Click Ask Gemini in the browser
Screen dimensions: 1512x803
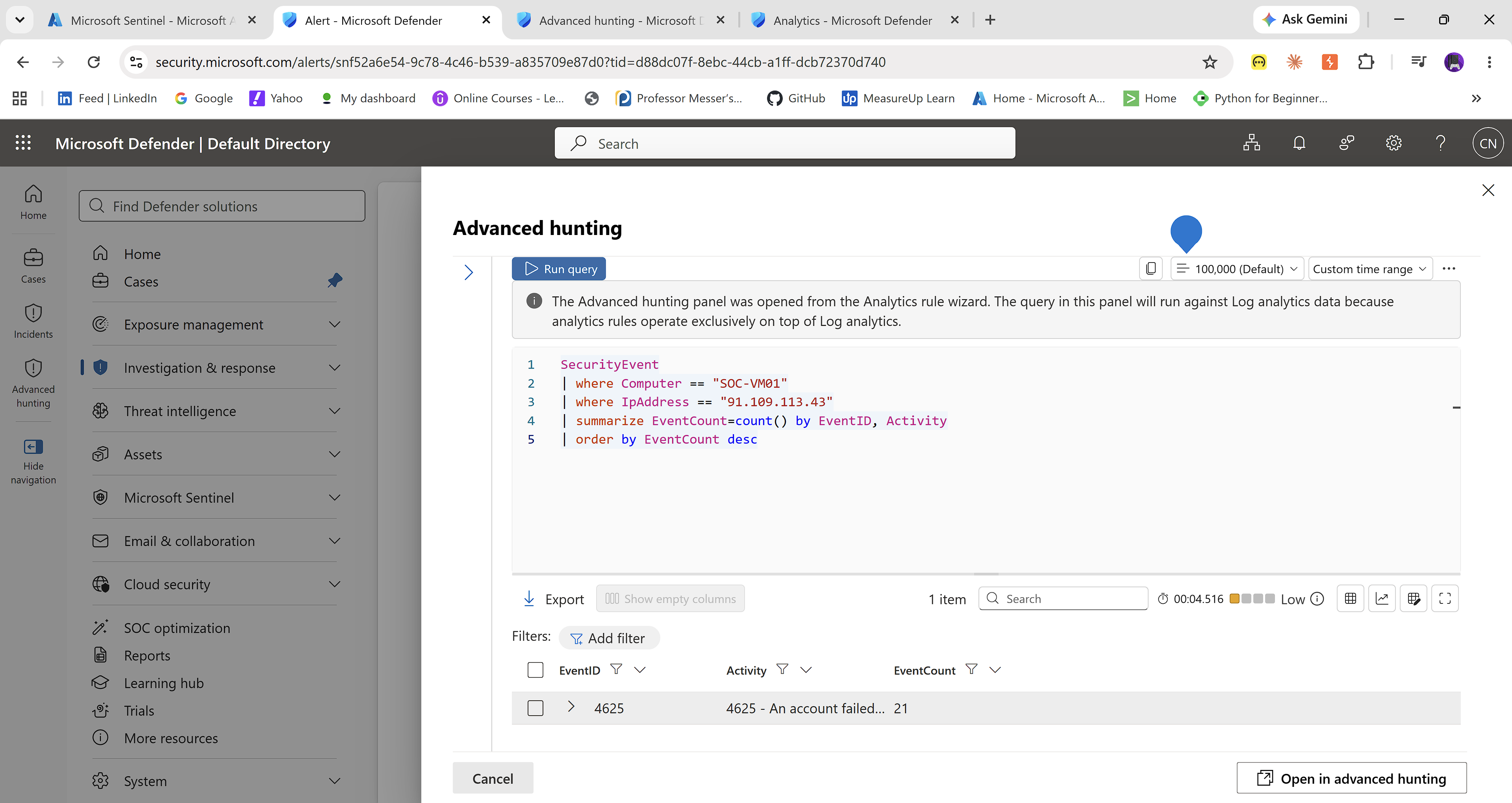coord(1306,19)
